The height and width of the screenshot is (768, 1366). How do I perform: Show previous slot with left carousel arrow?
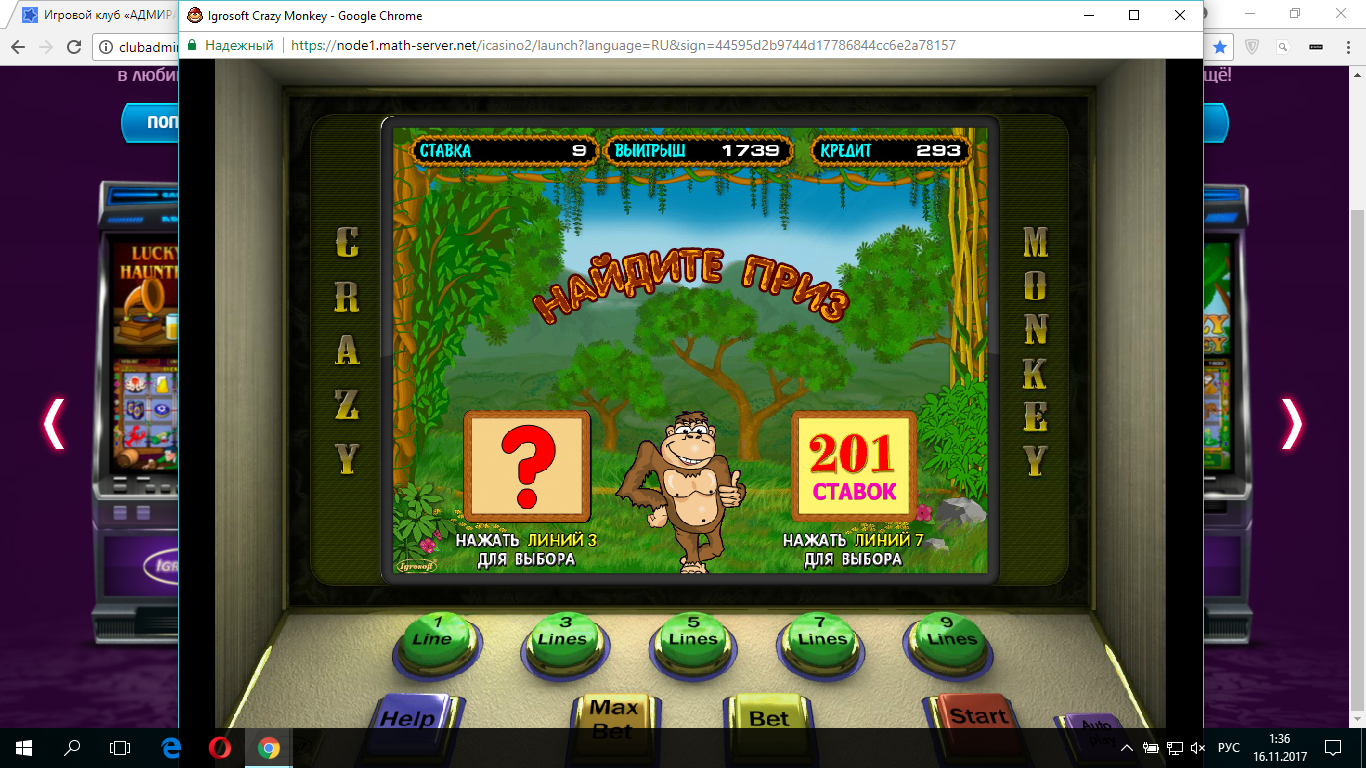53,424
